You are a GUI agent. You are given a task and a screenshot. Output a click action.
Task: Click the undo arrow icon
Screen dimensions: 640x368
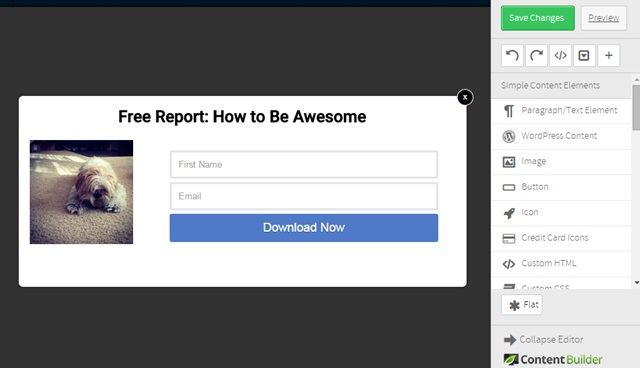pos(512,55)
